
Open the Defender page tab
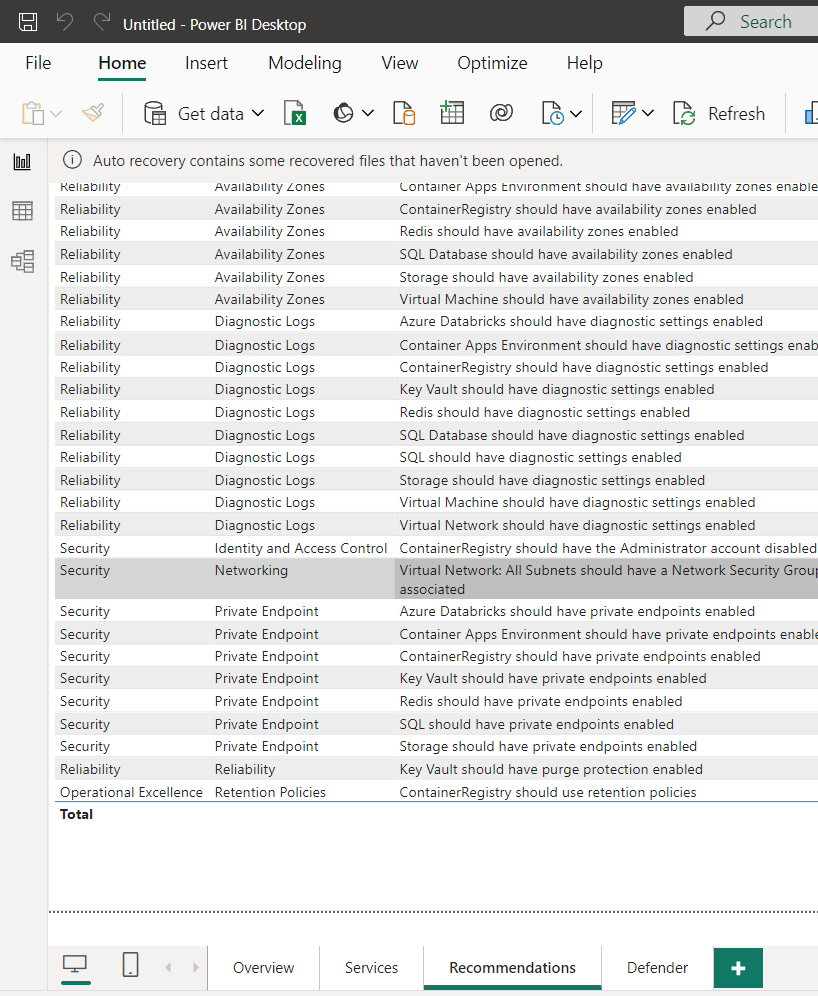tap(657, 967)
